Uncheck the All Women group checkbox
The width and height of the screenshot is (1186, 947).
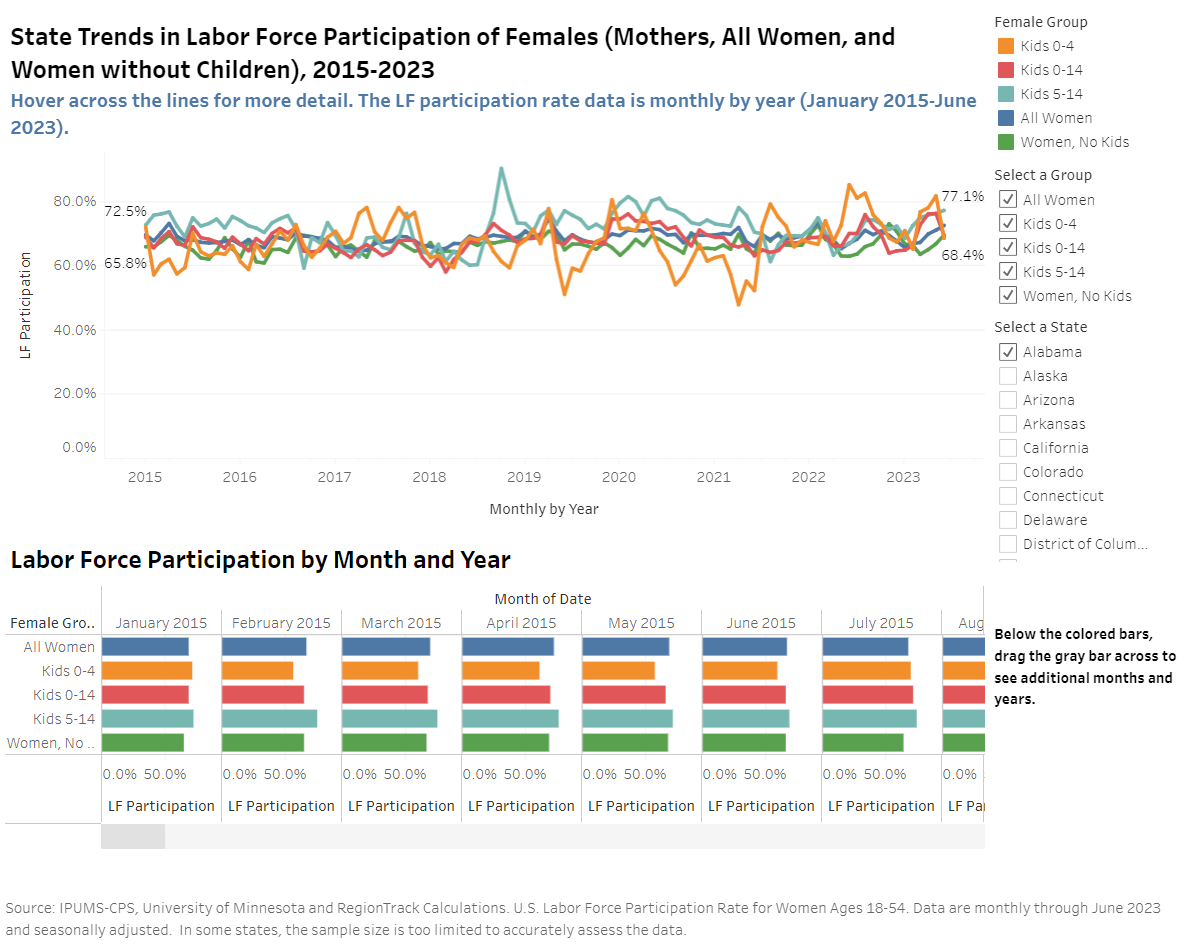1008,200
